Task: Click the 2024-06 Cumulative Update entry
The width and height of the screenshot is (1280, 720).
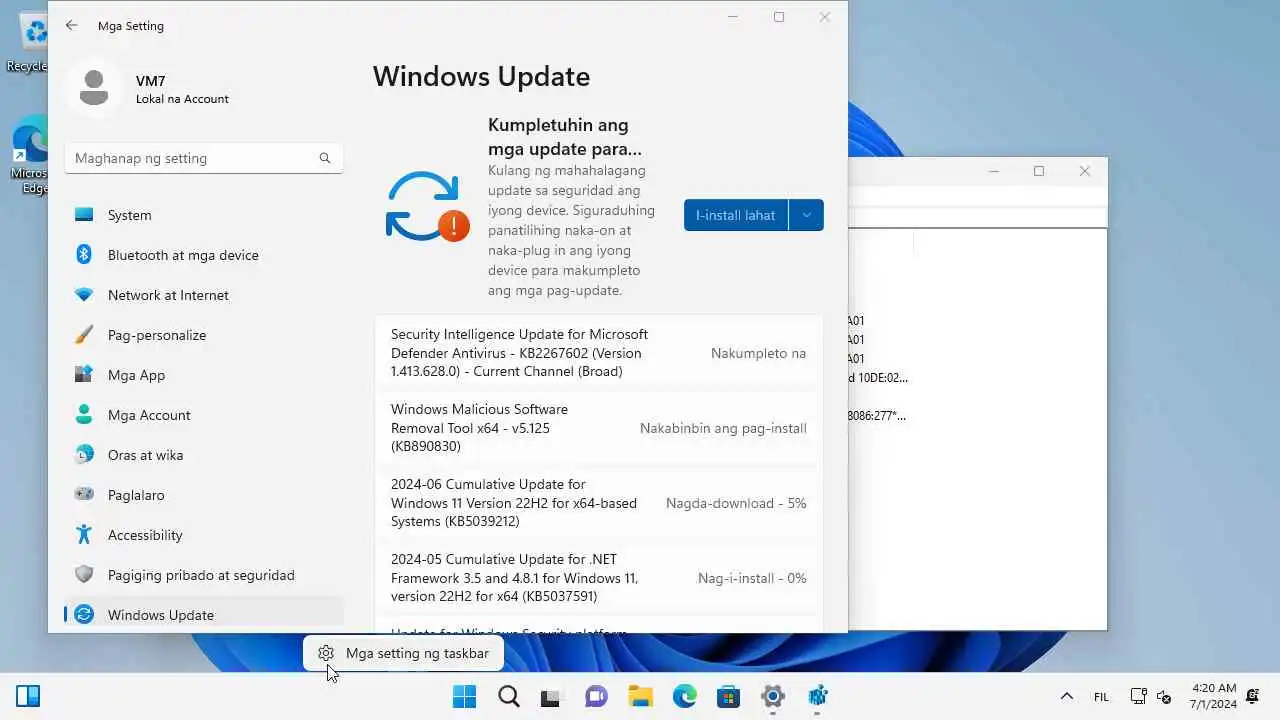Action: 599,503
